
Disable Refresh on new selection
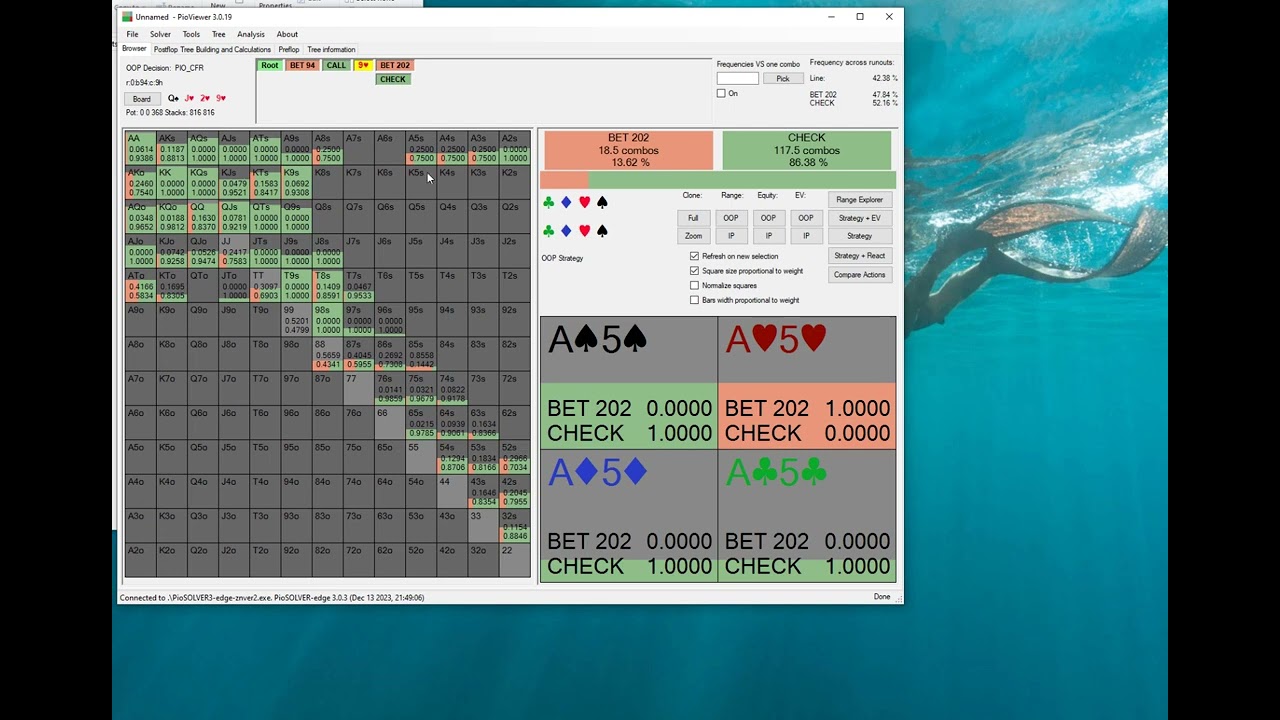coord(694,256)
